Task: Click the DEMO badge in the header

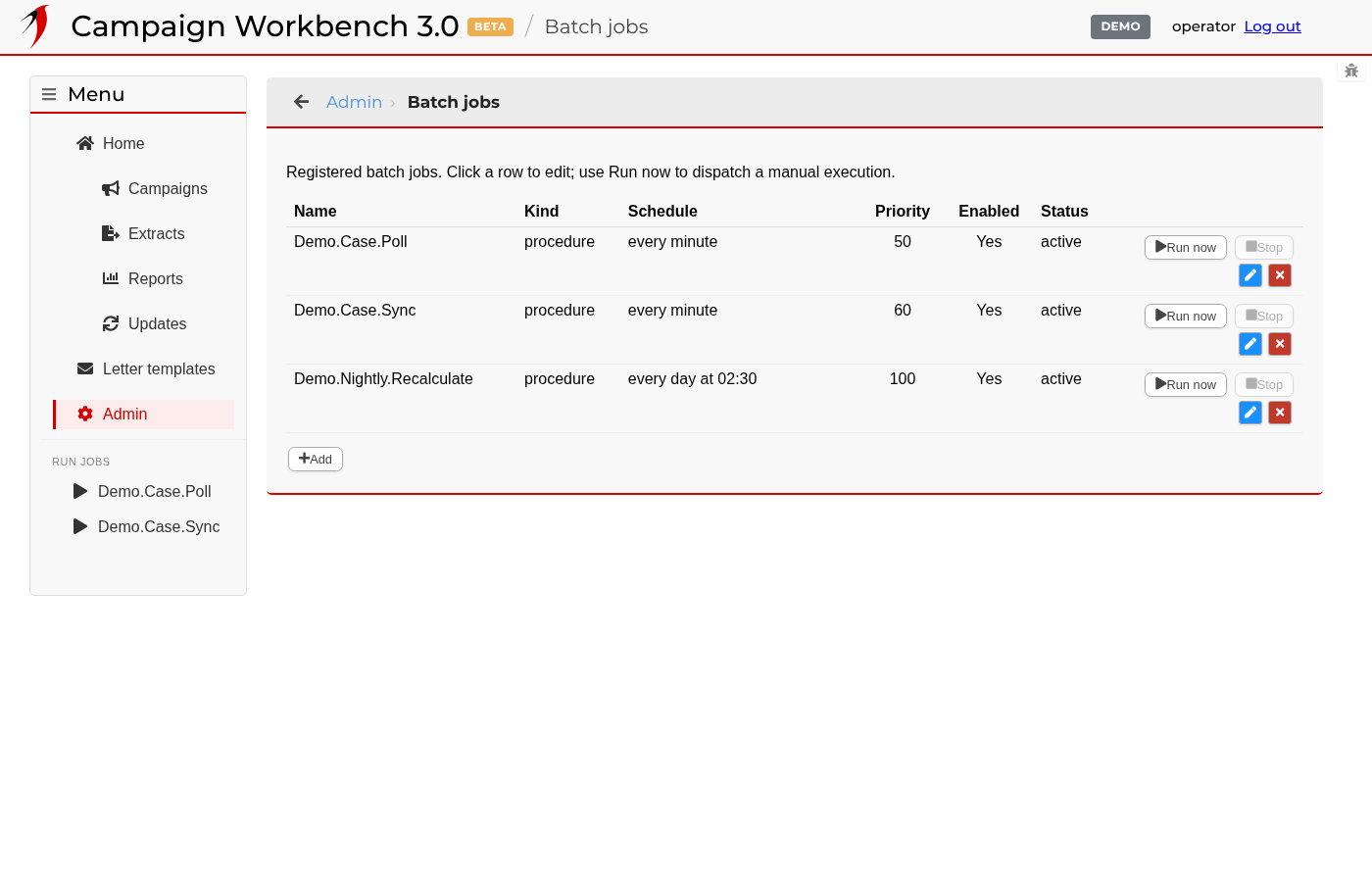Action: point(1120,26)
